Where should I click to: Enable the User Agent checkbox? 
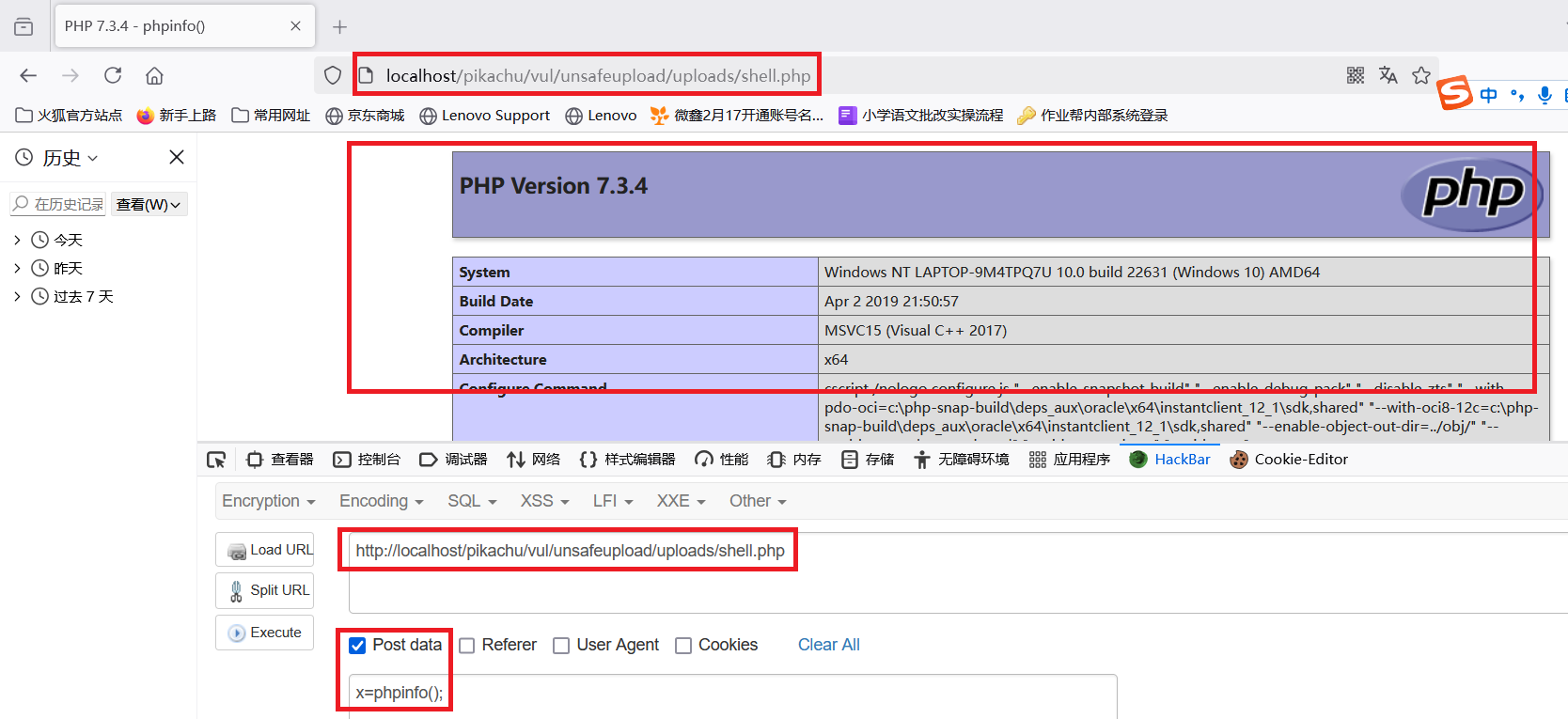561,646
